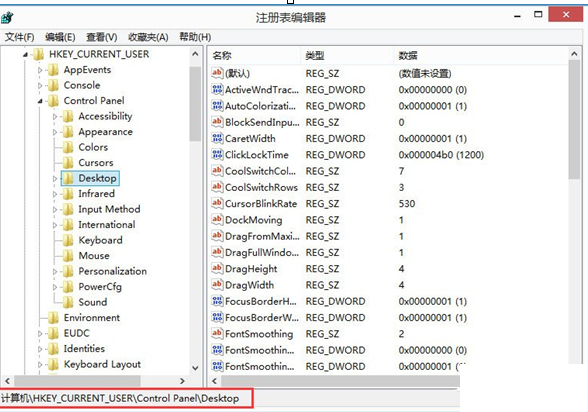Click the Registry Editor title bar icon
This screenshot has height=412, width=588.
tap(7, 17)
